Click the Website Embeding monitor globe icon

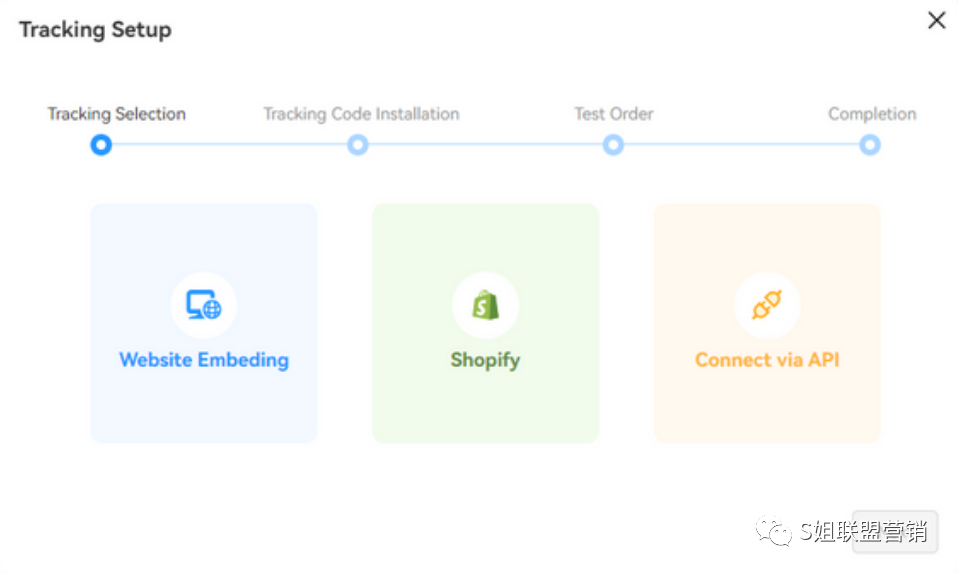coord(203,305)
